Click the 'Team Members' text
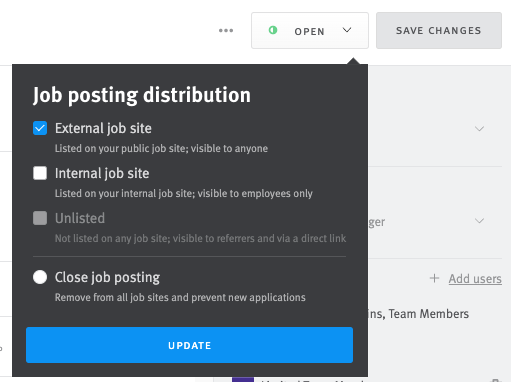 click(x=429, y=314)
